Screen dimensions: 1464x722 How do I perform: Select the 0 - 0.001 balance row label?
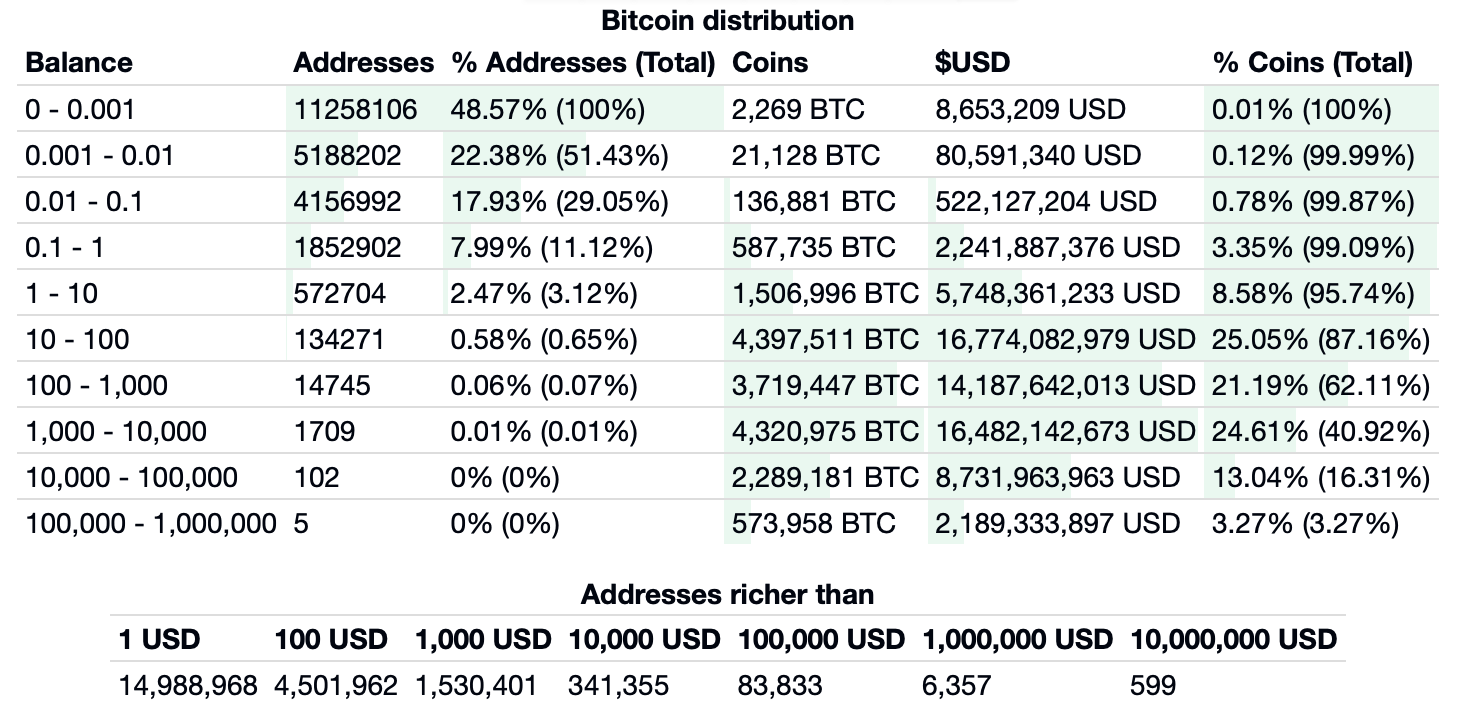(x=80, y=109)
